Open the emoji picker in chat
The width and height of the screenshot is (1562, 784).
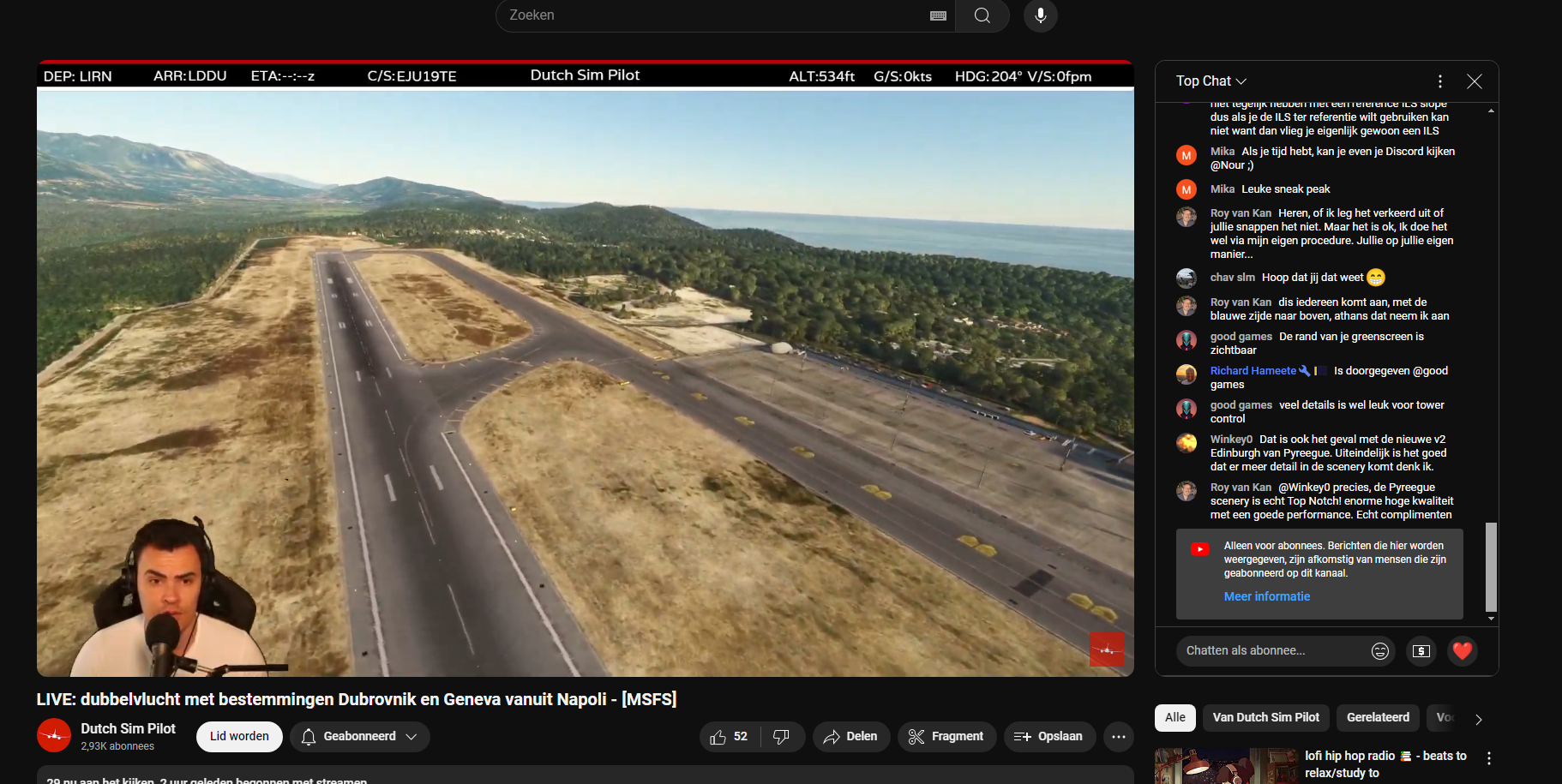pos(1379,651)
